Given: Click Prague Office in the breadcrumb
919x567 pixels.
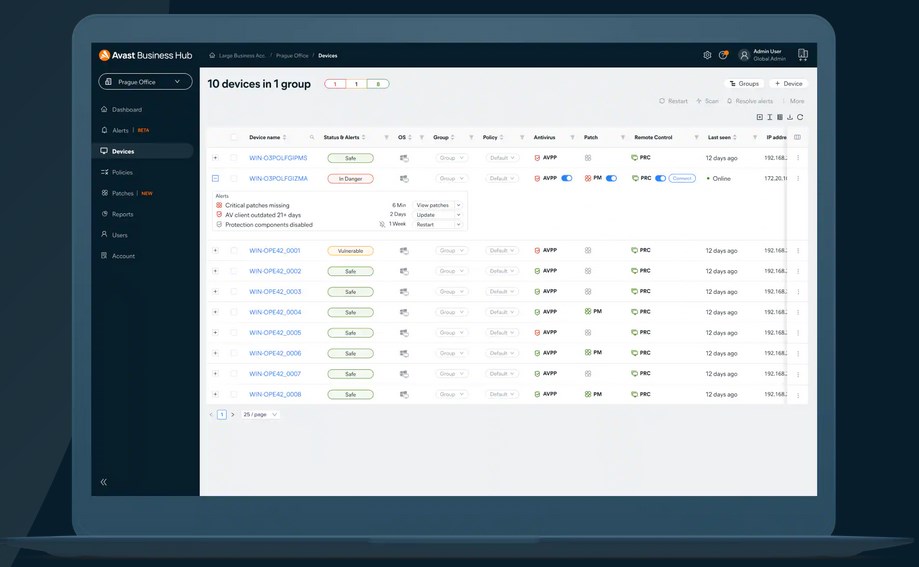Looking at the screenshot, I should point(292,56).
